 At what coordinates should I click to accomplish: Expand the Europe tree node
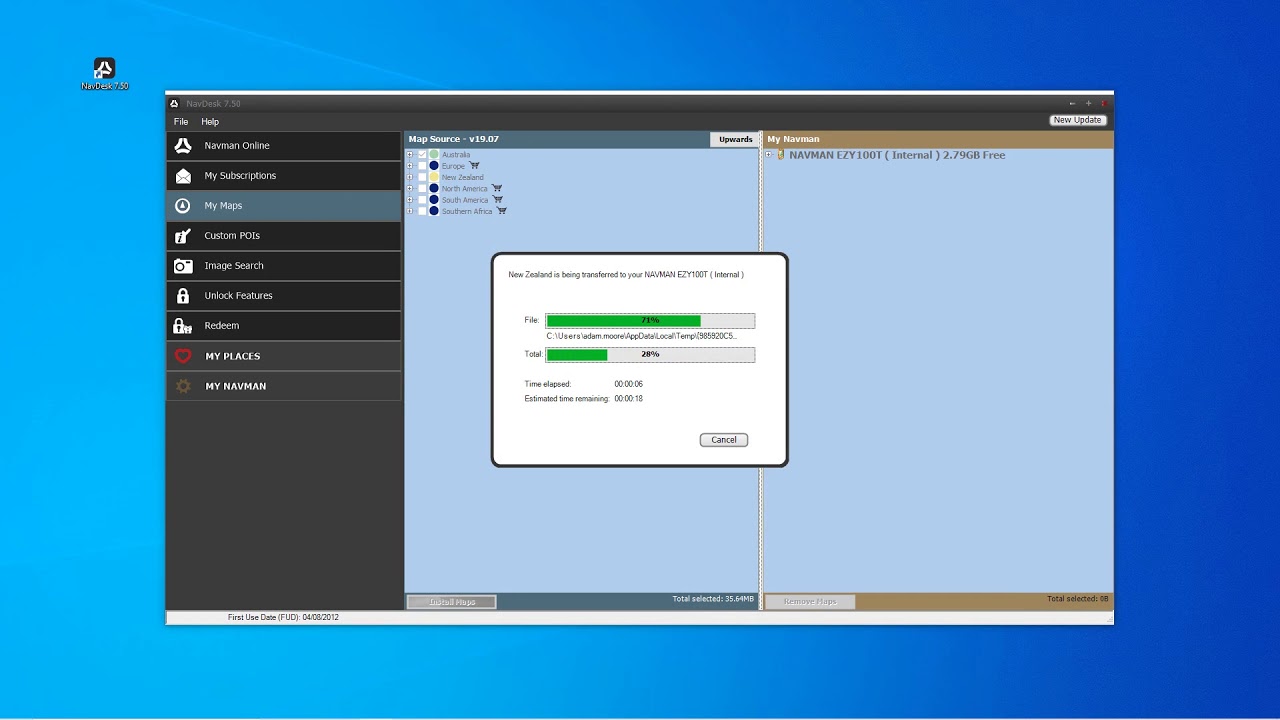coord(410,166)
